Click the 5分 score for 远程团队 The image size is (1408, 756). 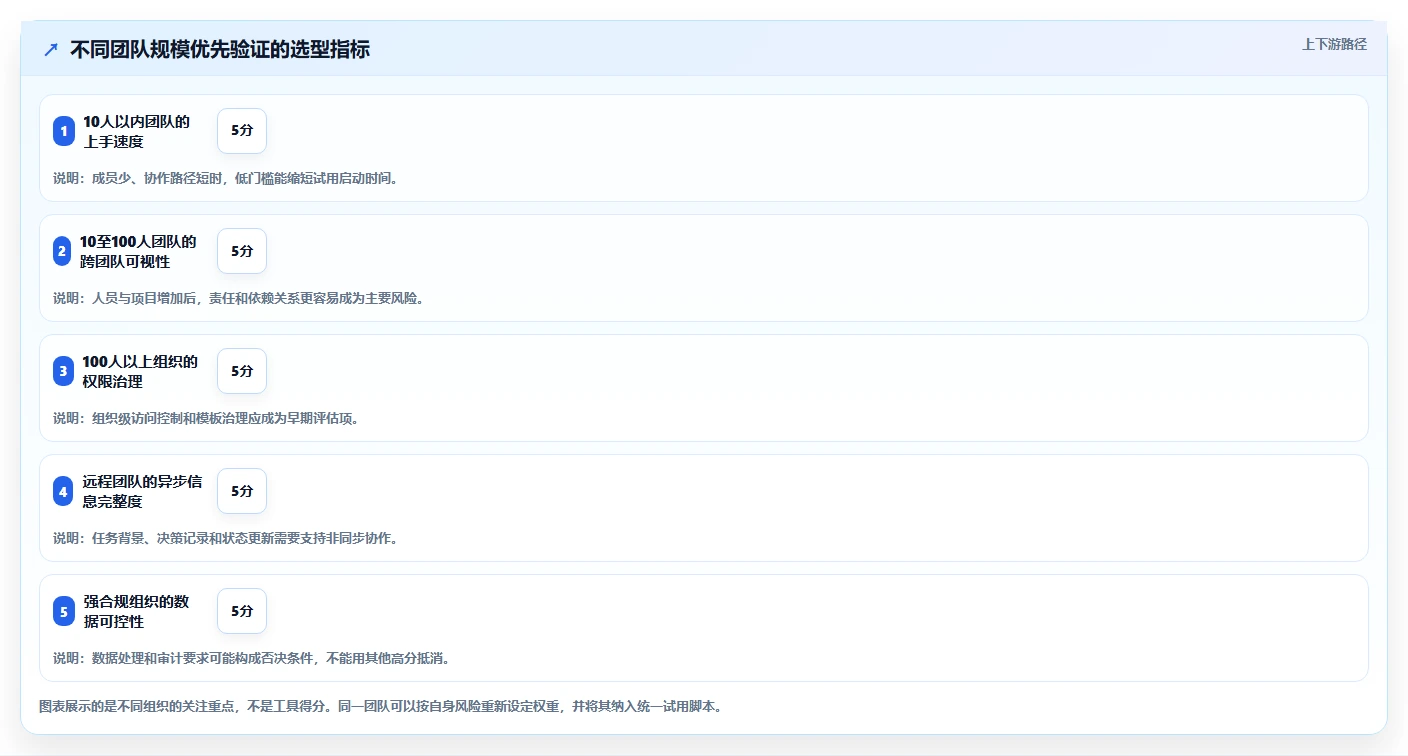pyautogui.click(x=242, y=491)
